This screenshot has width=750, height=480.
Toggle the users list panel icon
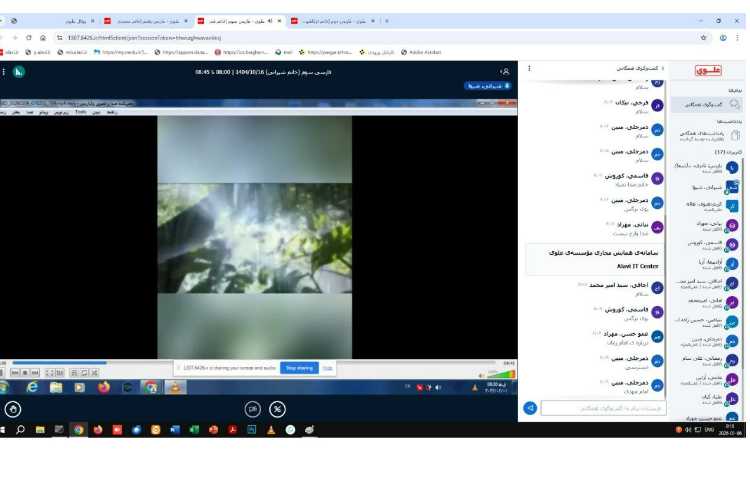point(505,72)
